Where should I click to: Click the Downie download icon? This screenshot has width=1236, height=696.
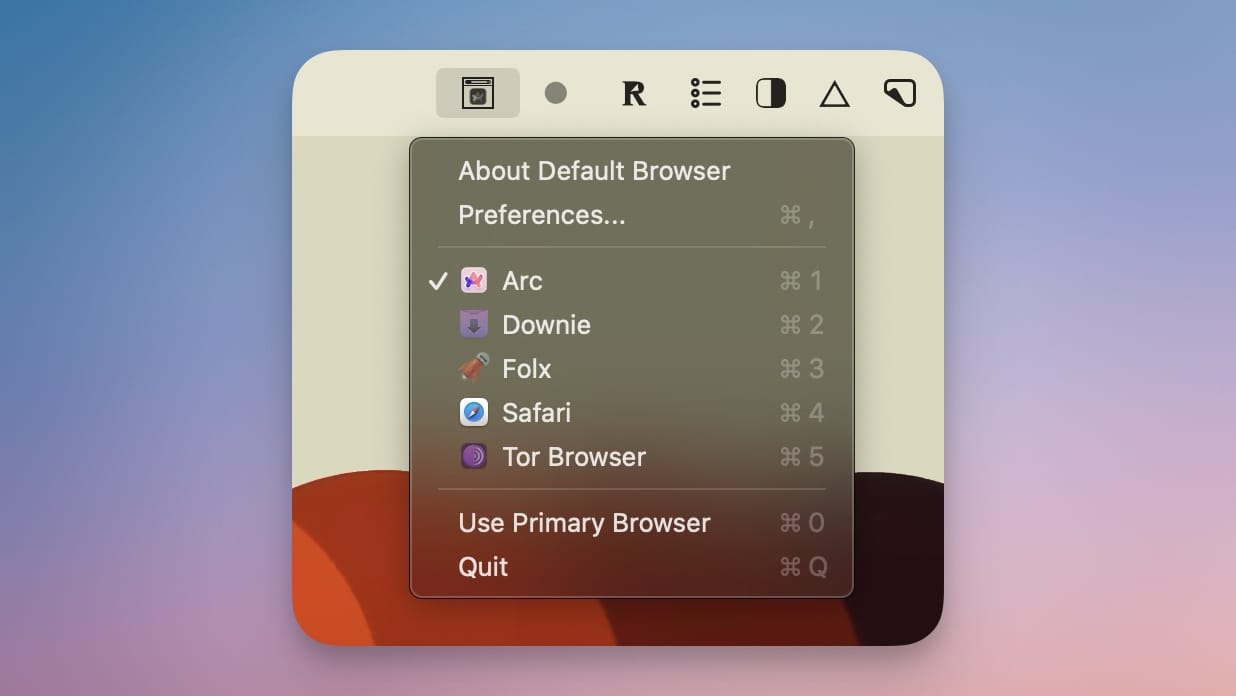point(473,324)
